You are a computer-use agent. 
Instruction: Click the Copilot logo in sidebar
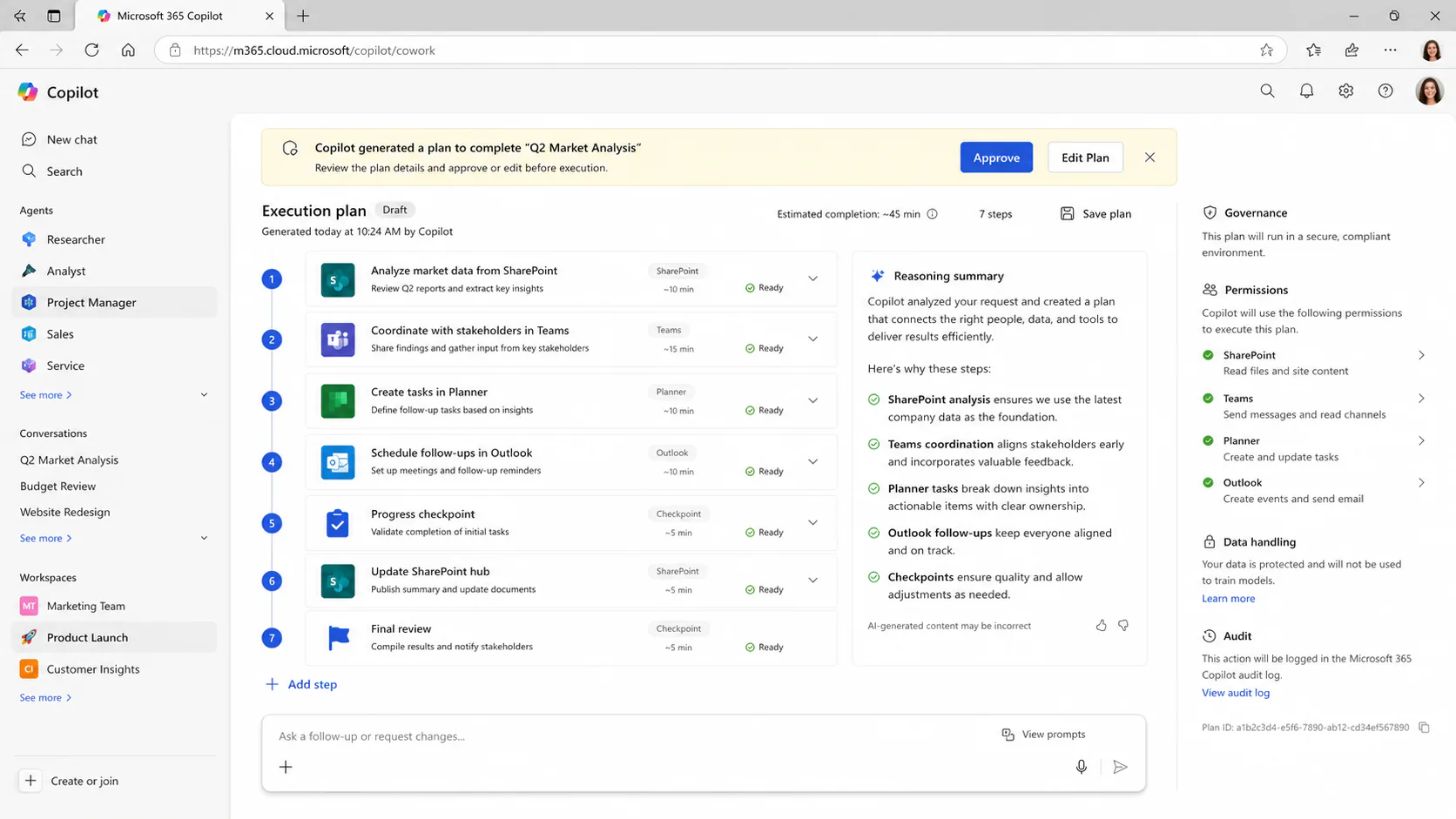pyautogui.click(x=28, y=91)
